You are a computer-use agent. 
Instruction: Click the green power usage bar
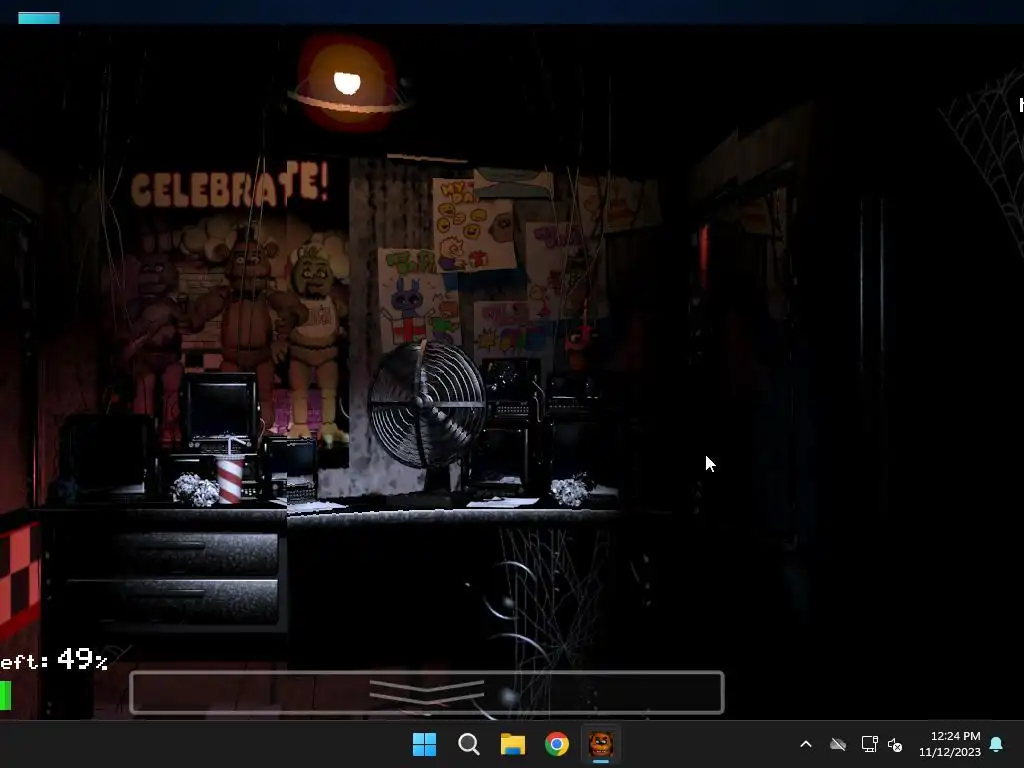pyautogui.click(x=5, y=696)
